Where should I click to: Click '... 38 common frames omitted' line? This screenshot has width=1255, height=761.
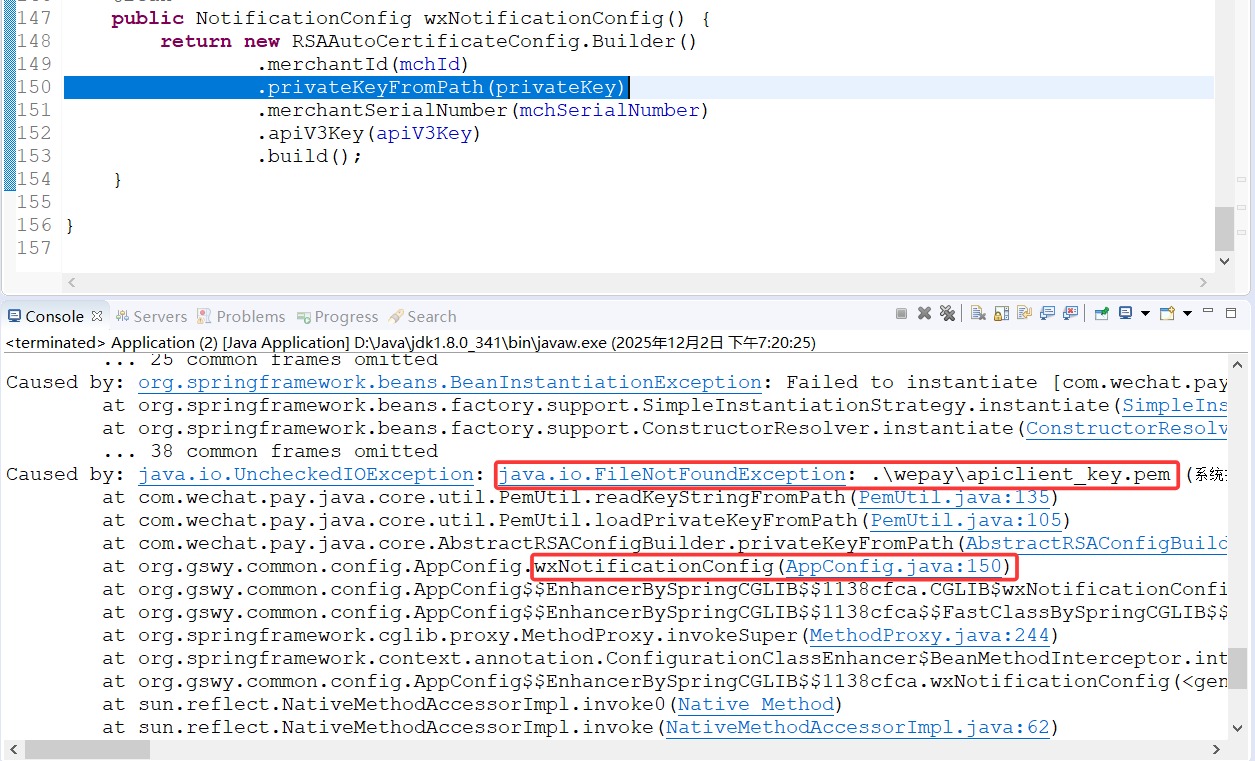[x=270, y=452]
